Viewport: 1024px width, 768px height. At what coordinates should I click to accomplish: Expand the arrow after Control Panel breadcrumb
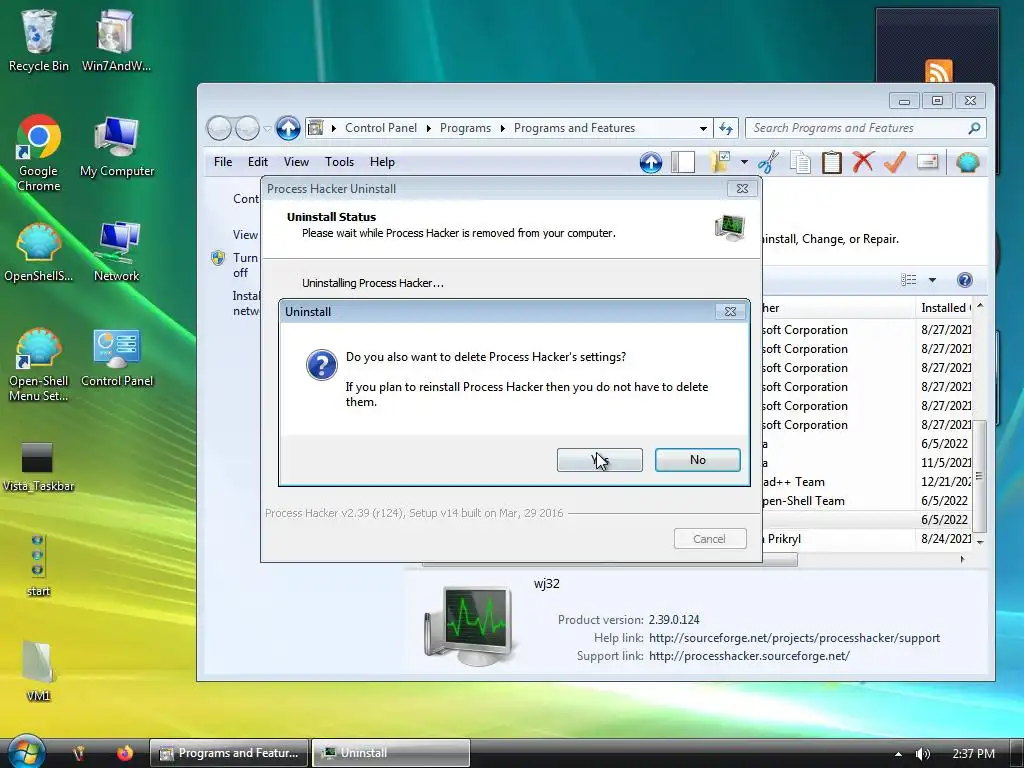[x=428, y=129]
